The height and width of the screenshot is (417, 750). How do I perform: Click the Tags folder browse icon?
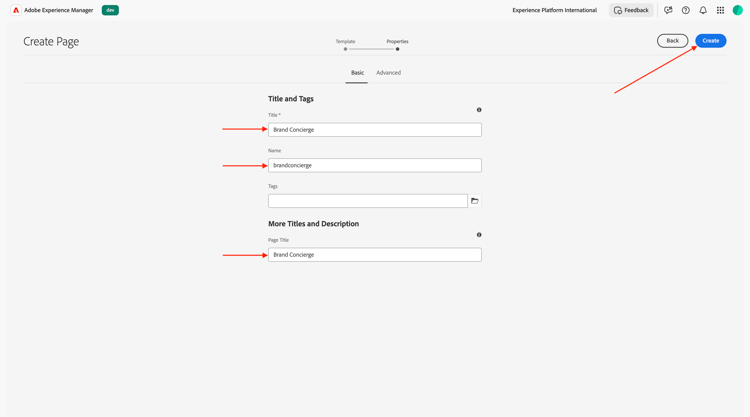tap(474, 201)
